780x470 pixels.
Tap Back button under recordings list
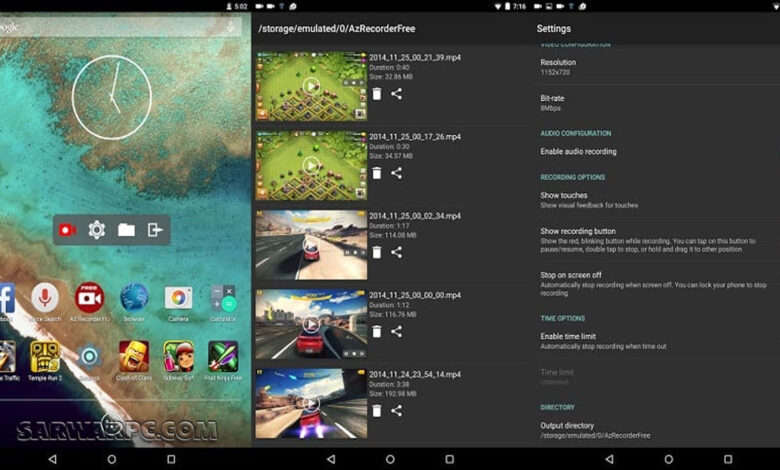coord(331,459)
